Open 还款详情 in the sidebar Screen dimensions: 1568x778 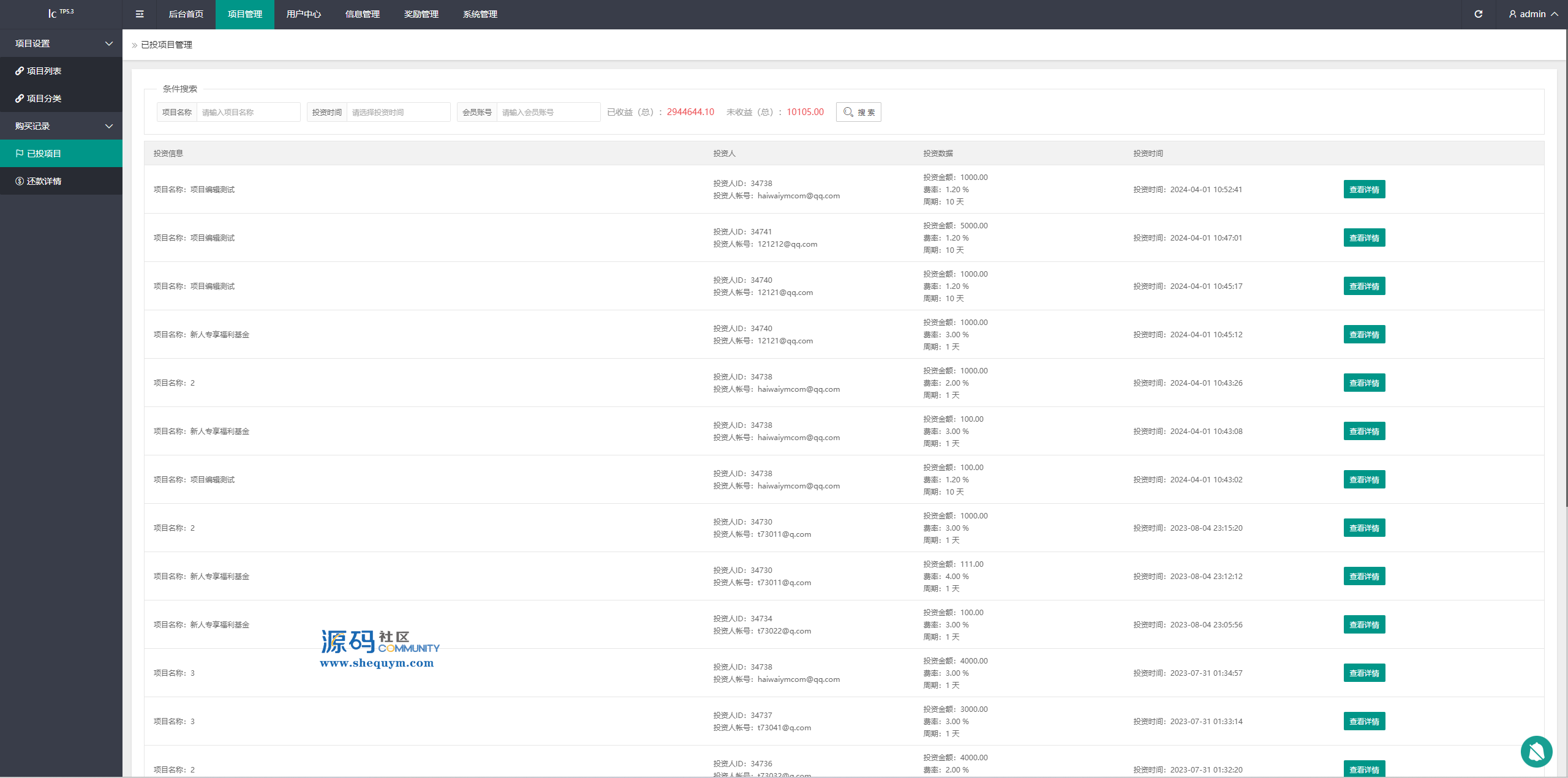click(x=61, y=181)
